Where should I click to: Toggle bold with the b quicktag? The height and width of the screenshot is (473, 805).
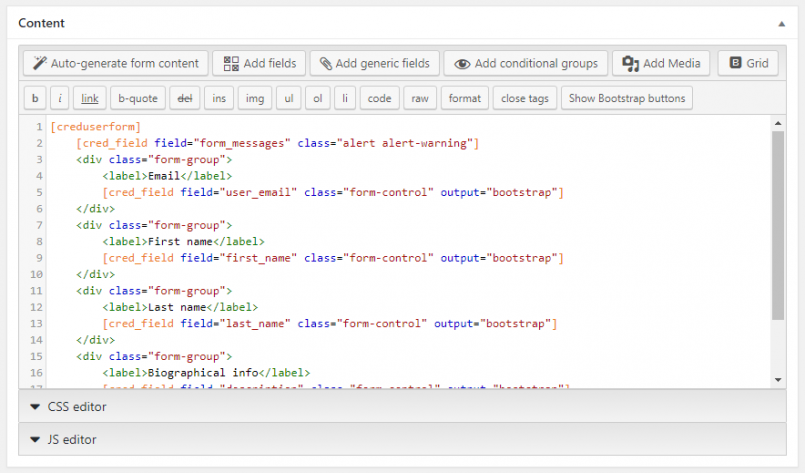35,98
